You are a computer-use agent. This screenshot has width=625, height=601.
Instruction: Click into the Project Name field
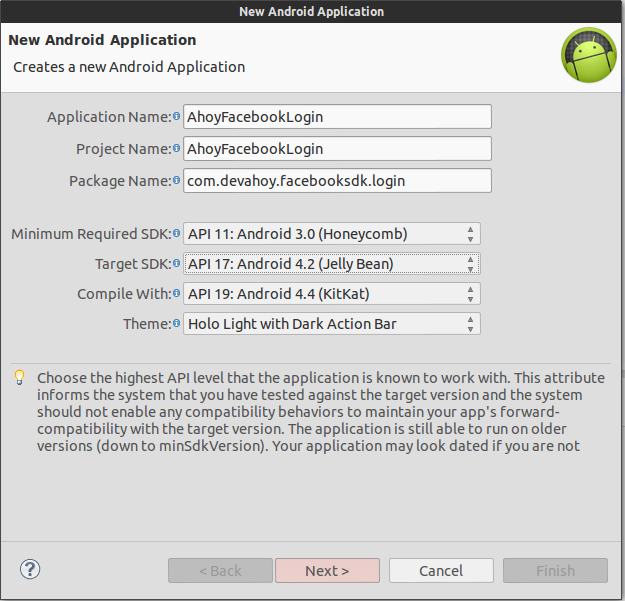337,149
